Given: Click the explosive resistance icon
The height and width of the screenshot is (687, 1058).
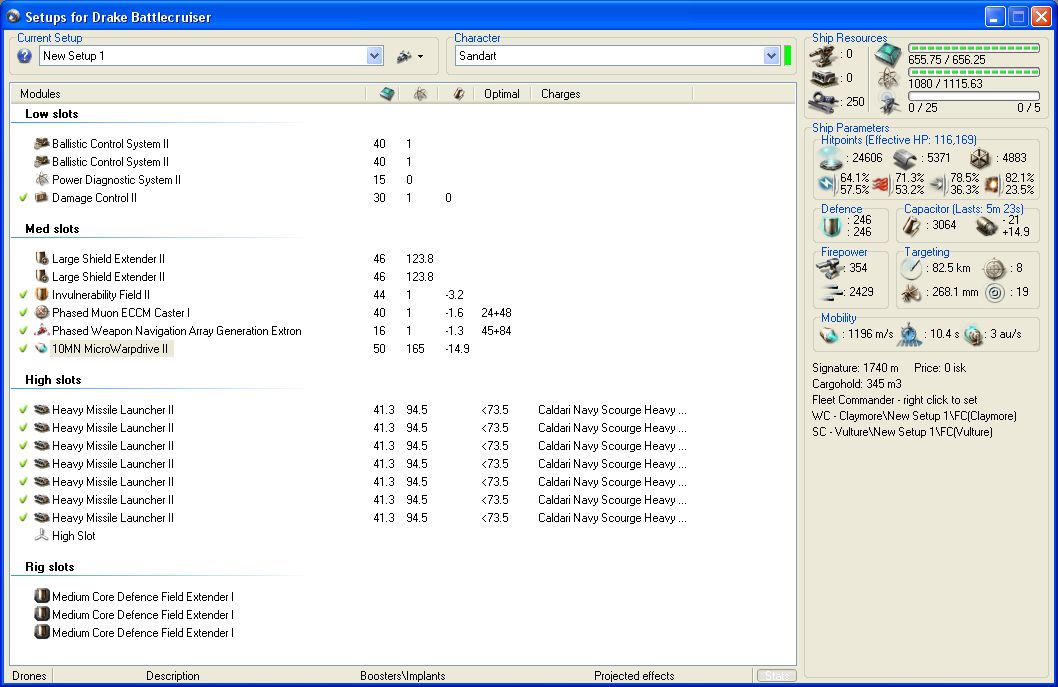Looking at the screenshot, I should point(993,184).
